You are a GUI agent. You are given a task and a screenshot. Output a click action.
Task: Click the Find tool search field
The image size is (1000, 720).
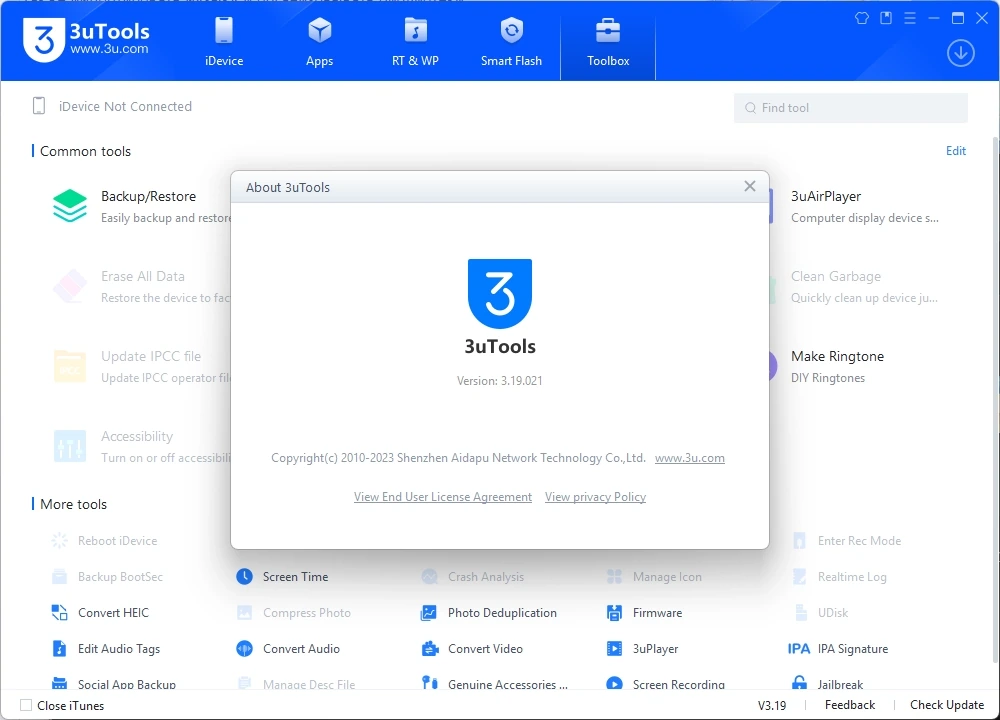[x=851, y=108]
